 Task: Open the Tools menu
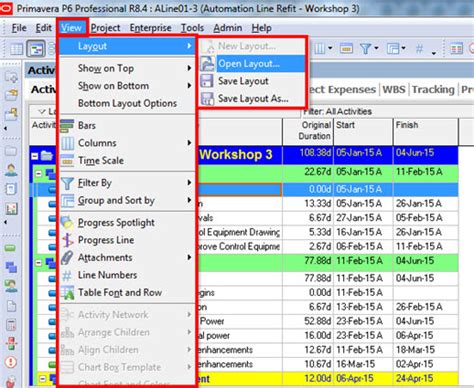pos(192,28)
